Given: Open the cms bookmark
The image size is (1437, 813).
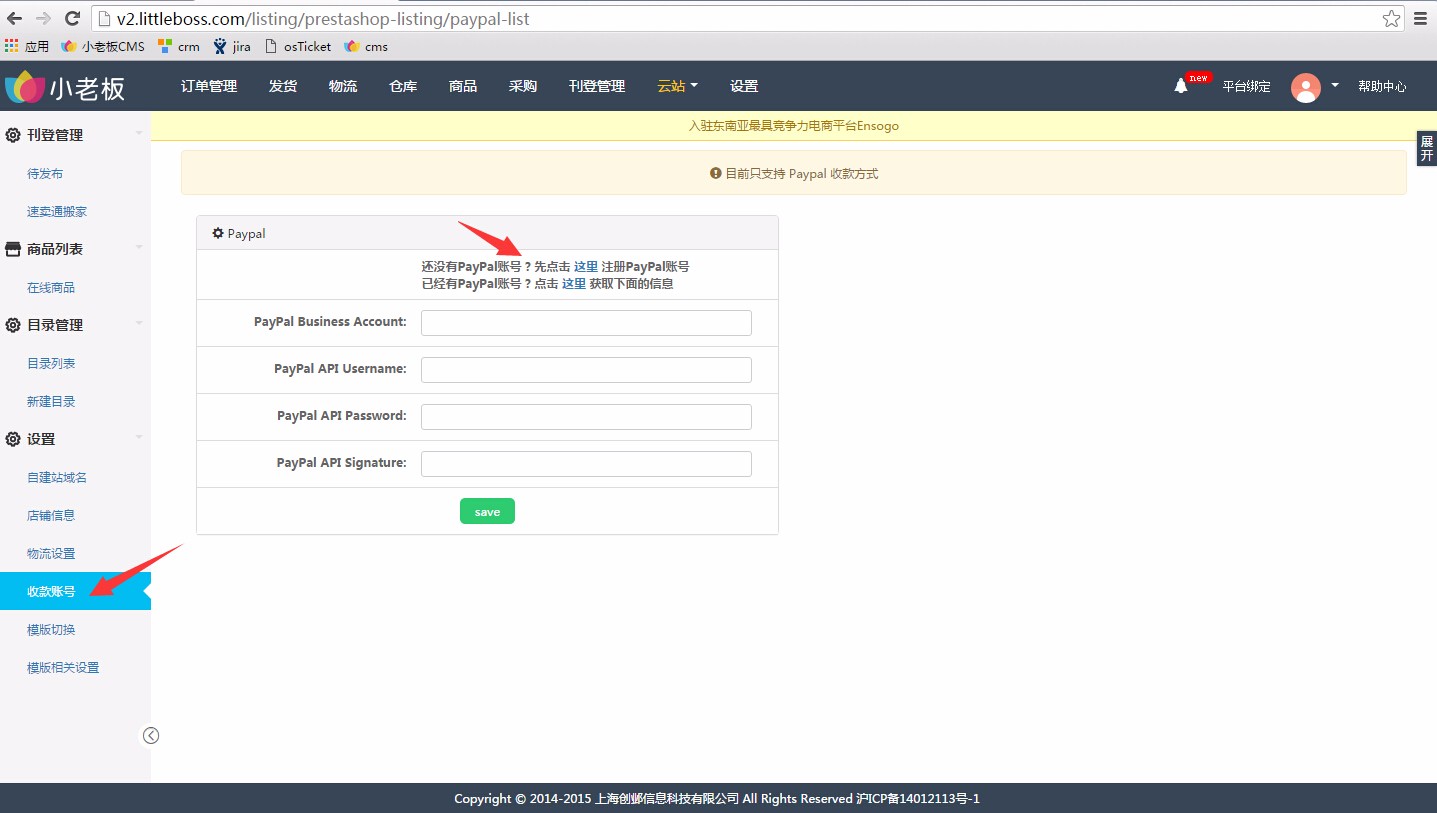Looking at the screenshot, I should pos(366,46).
